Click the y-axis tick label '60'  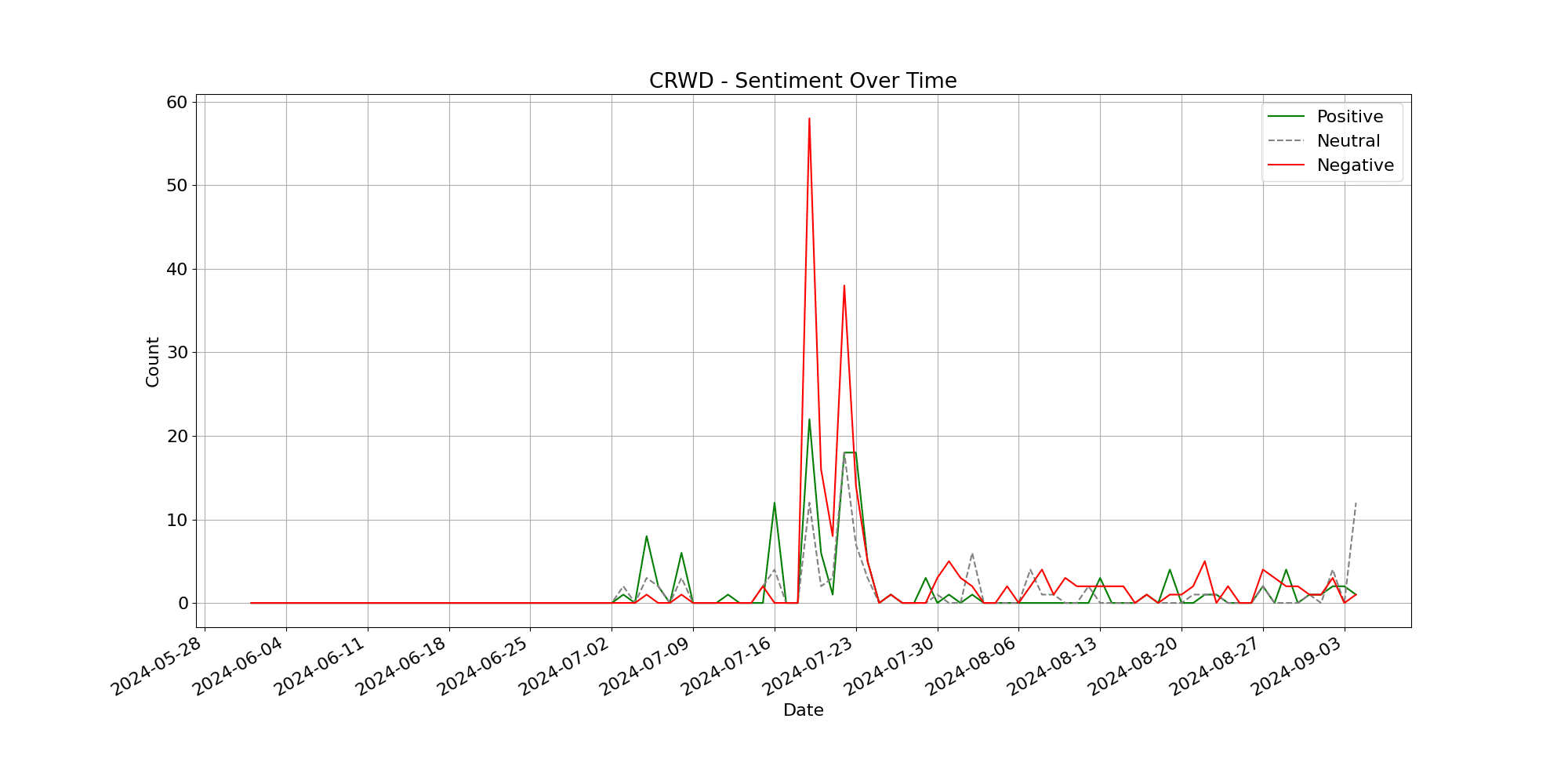click(176, 102)
